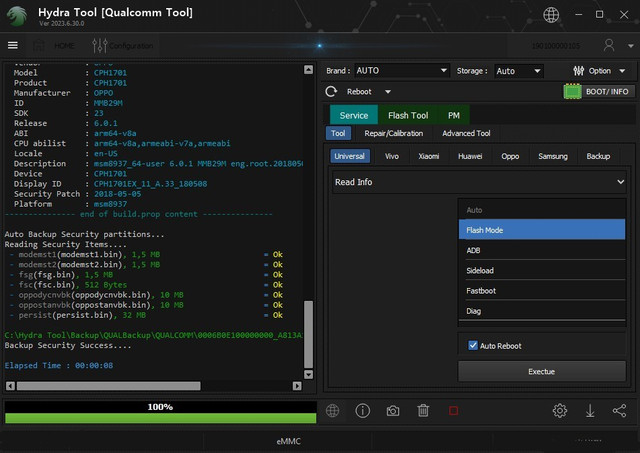
Task: Expand the user account dropdown arrow
Action: [x=631, y=46]
